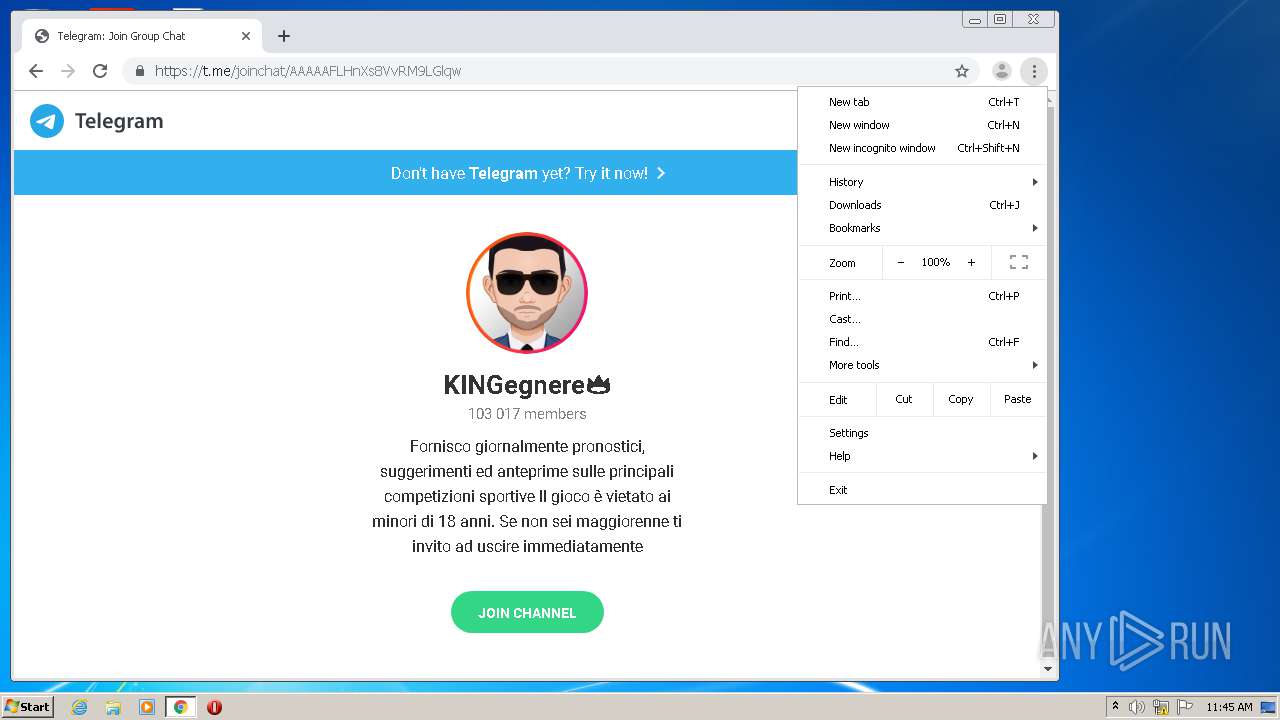Click the Don't have Telegram yet banner
The height and width of the screenshot is (720, 1280).
pyautogui.click(x=527, y=173)
